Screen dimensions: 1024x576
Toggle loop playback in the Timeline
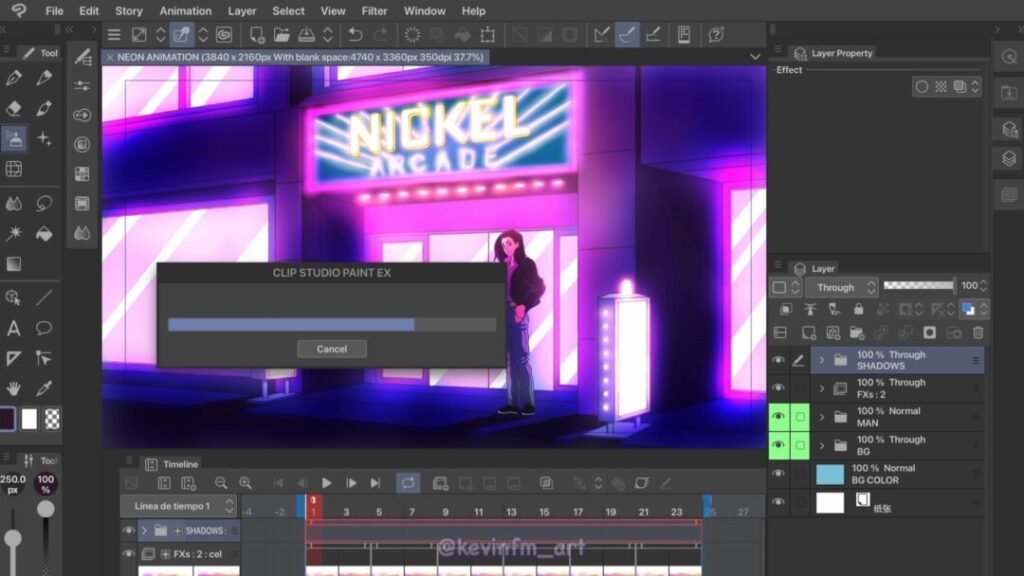(x=407, y=483)
